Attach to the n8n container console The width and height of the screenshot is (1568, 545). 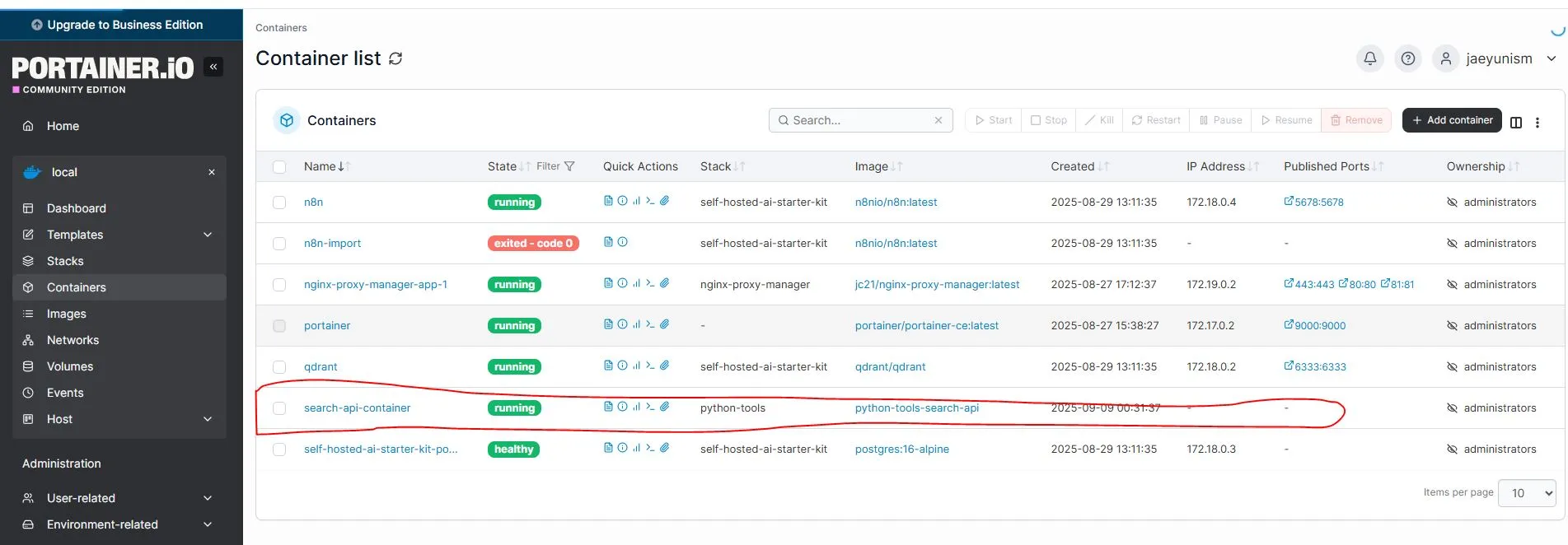point(664,201)
